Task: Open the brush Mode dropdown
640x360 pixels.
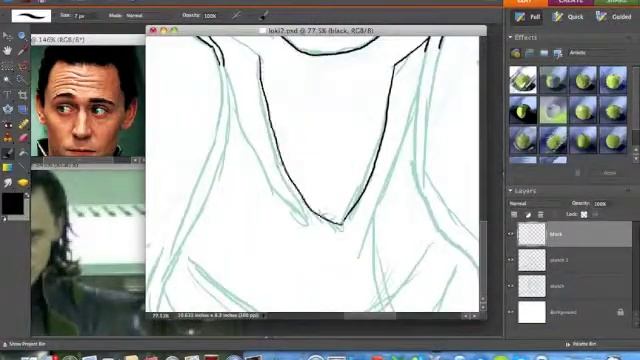Action: 147,16
